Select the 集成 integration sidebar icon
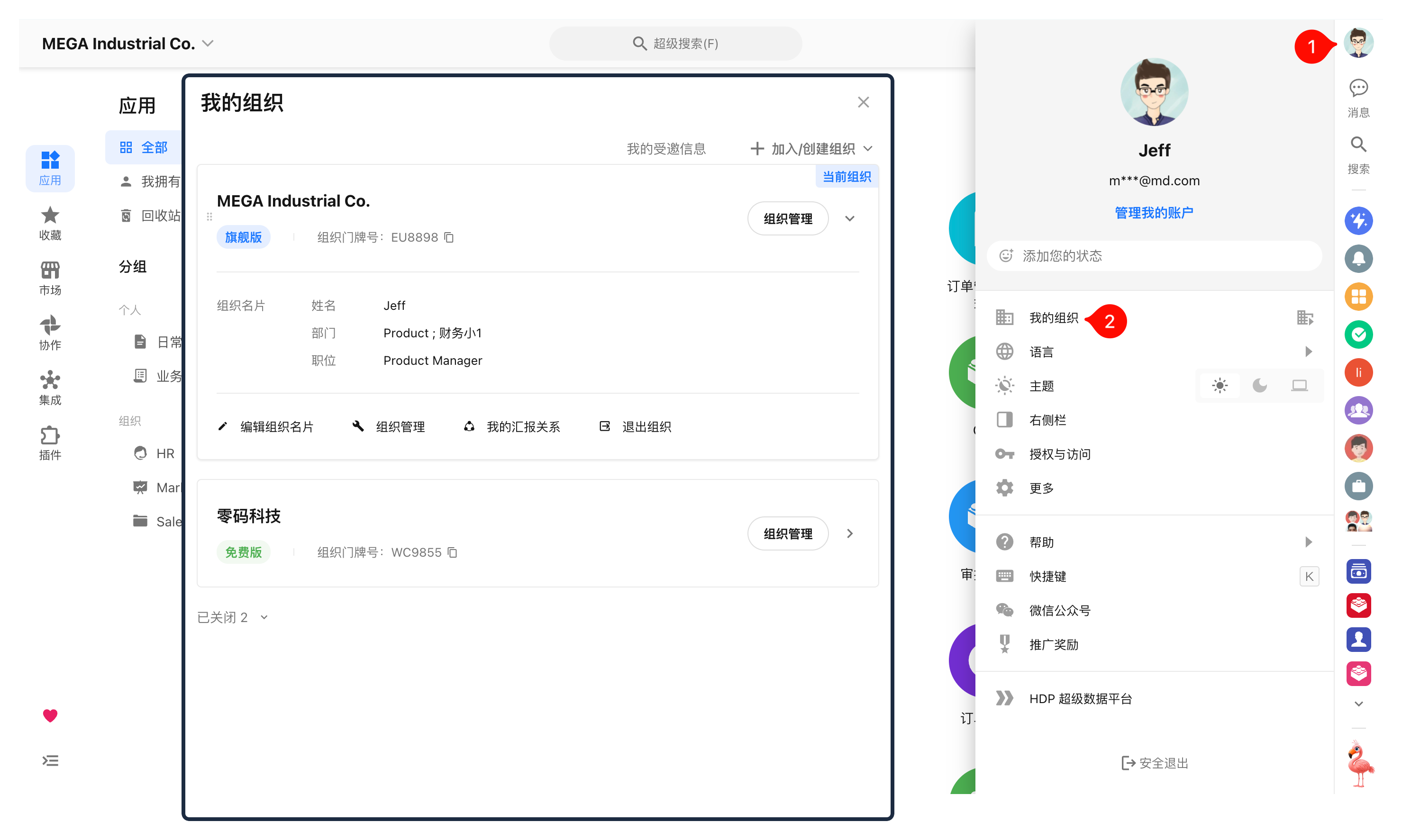1402x840 pixels. (x=50, y=388)
